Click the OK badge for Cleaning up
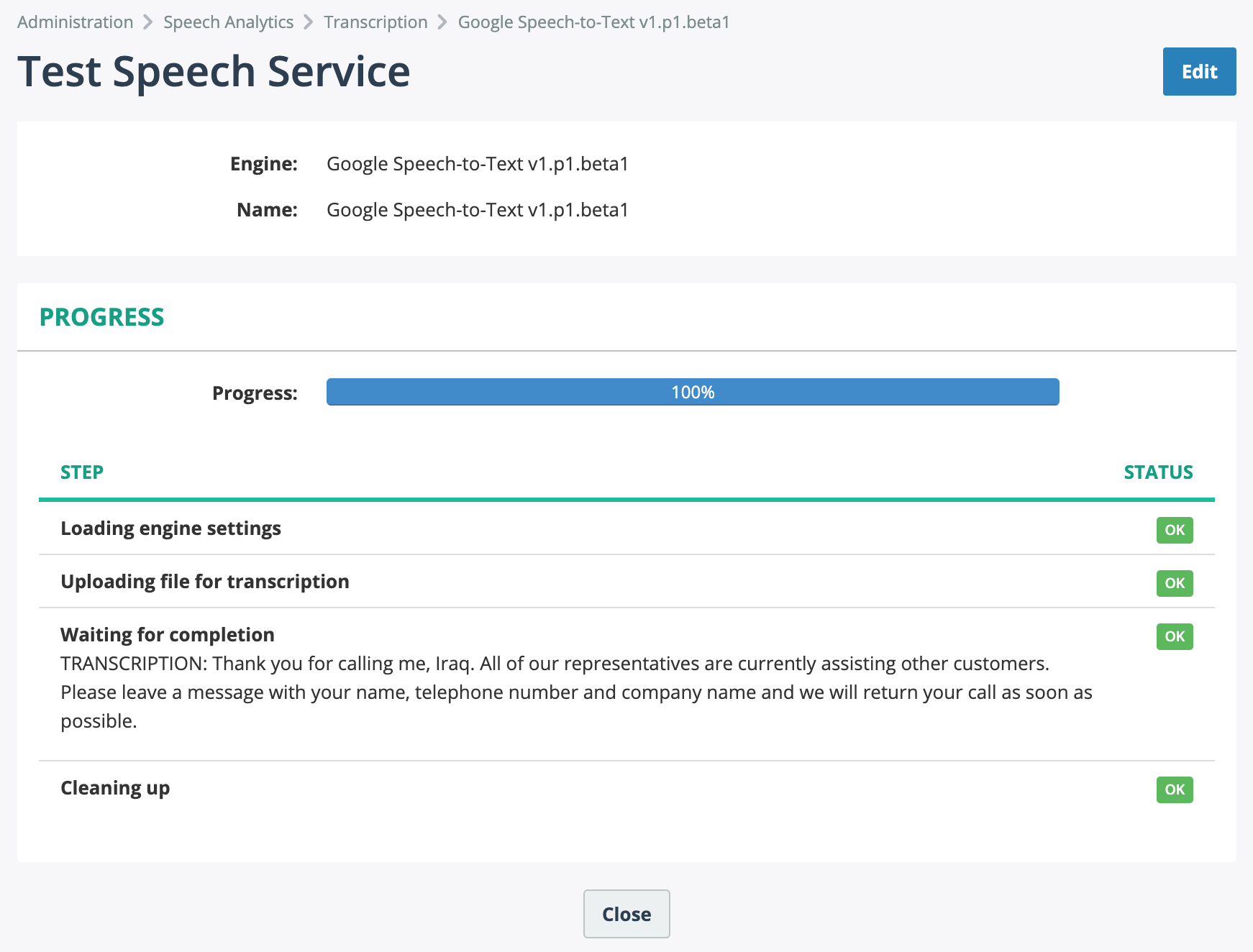Image resolution: width=1253 pixels, height=952 pixels. 1174,789
